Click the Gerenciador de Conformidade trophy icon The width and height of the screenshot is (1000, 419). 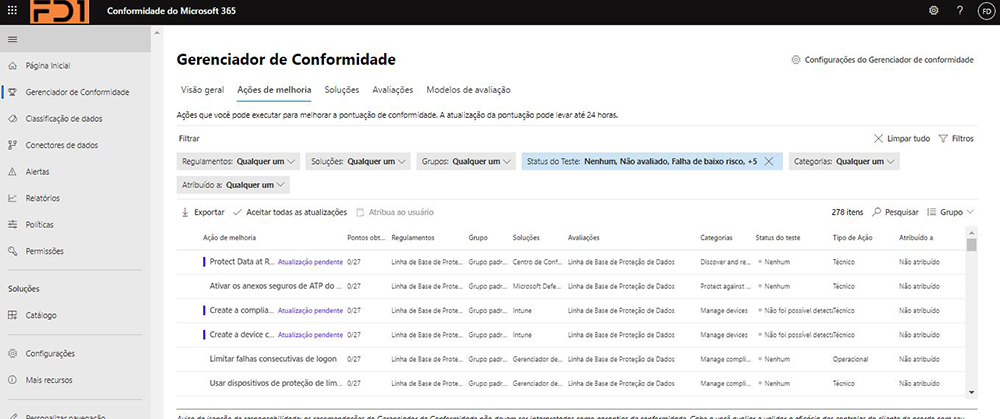[12, 92]
